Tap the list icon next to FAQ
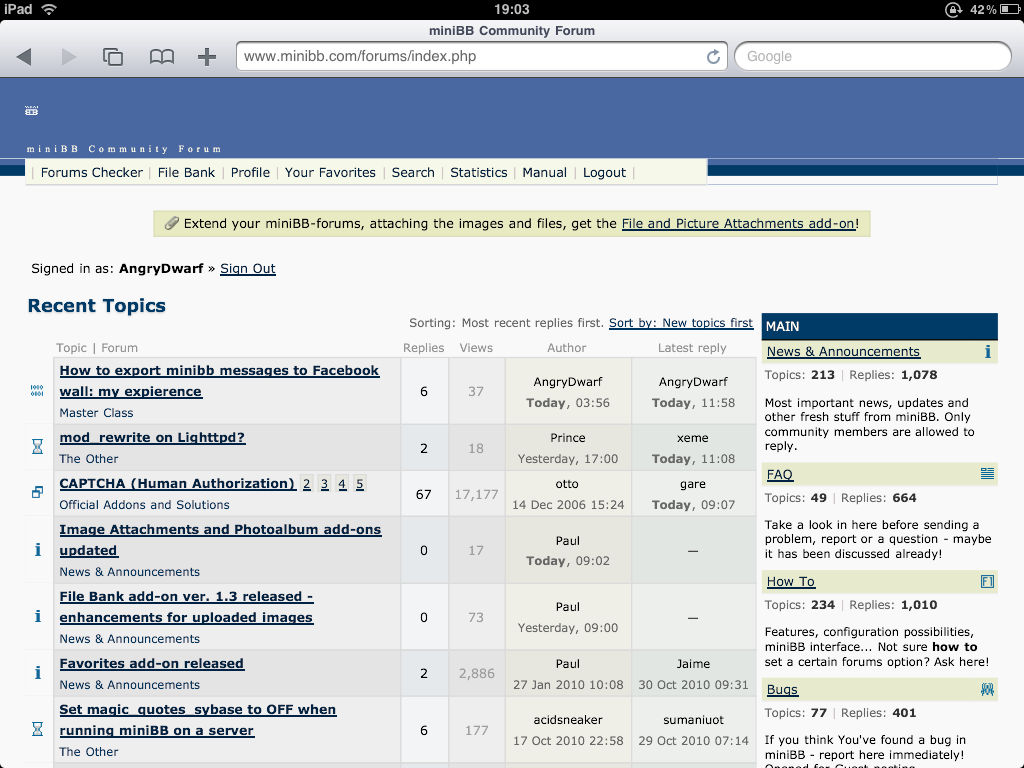 tap(987, 474)
